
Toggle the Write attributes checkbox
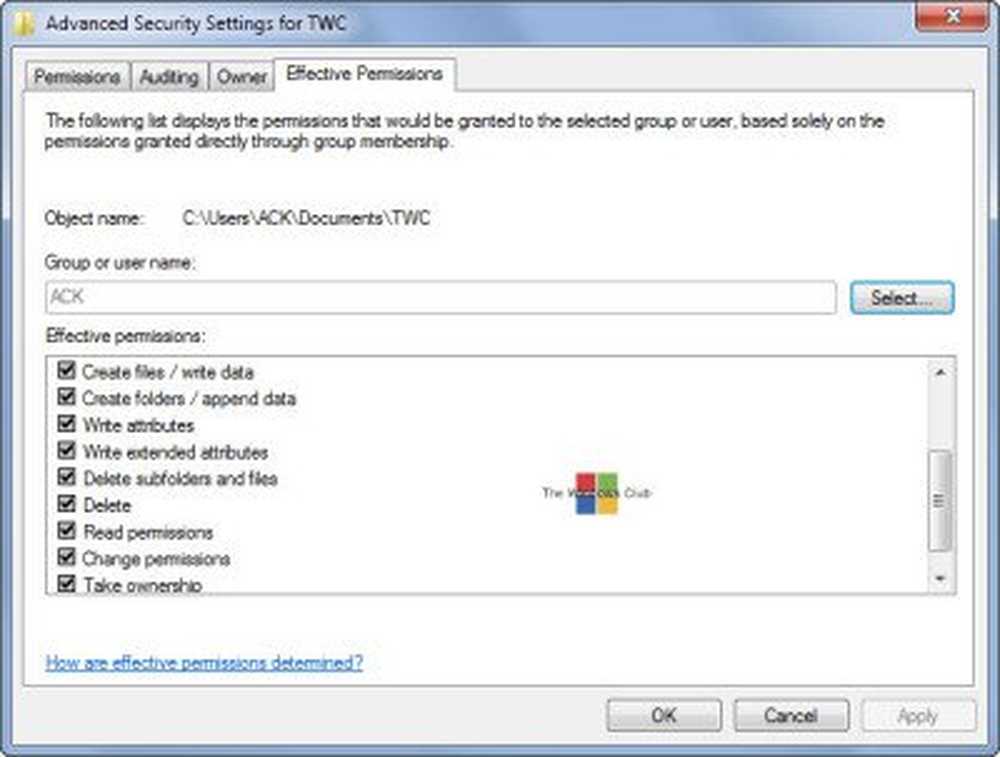pos(67,424)
